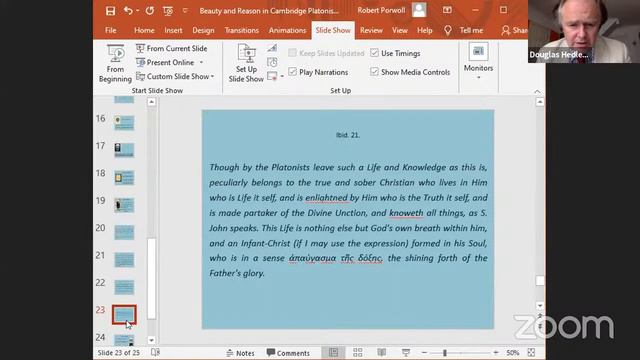Image resolution: width=640 pixels, height=360 pixels.
Task: Click the Hide Slide icon
Action: click(x=272, y=48)
